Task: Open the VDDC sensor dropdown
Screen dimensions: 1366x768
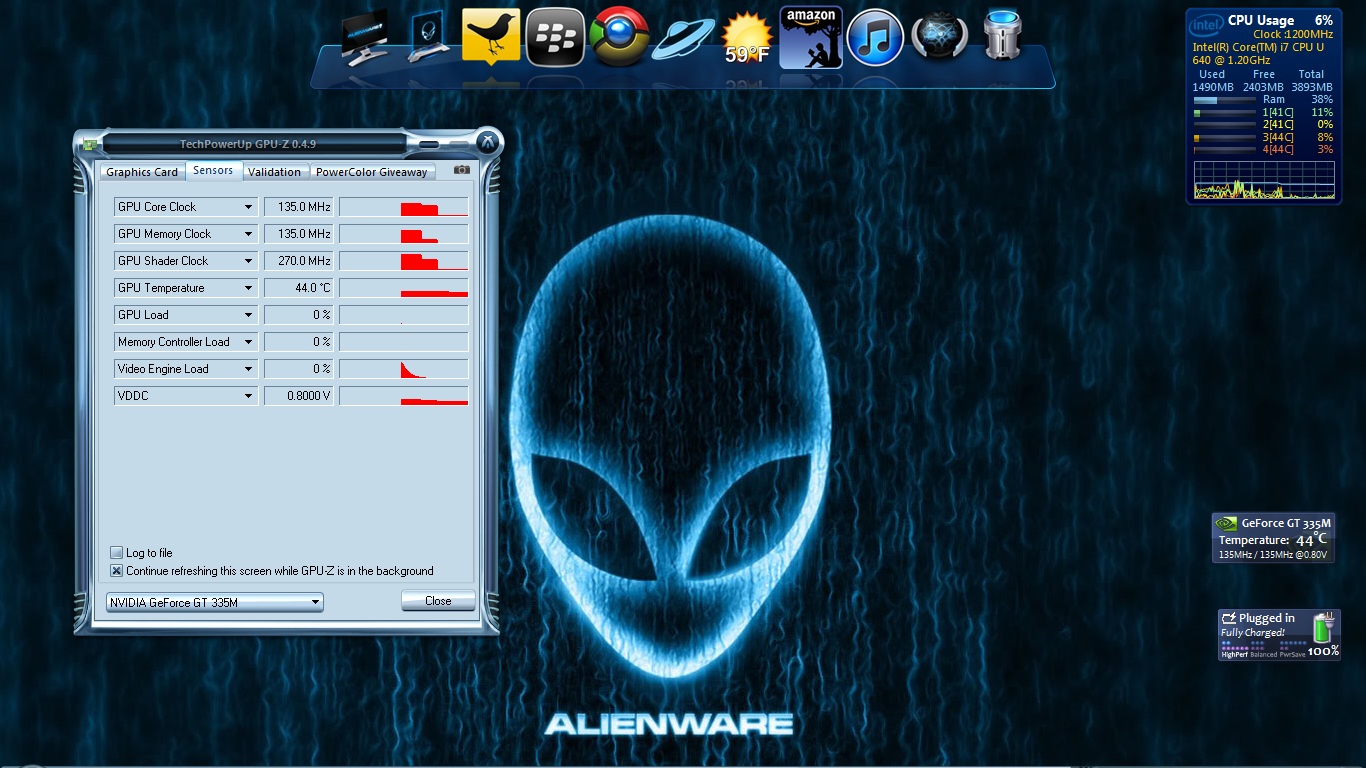Action: tap(186, 396)
